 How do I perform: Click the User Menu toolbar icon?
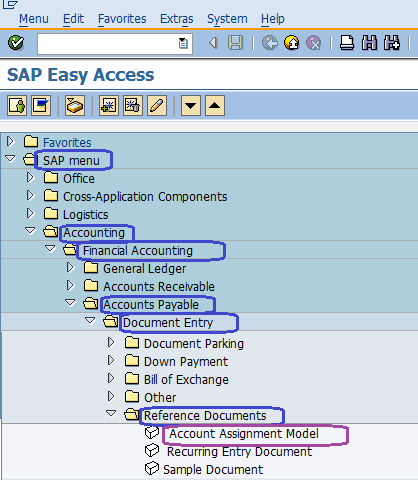pos(17,106)
